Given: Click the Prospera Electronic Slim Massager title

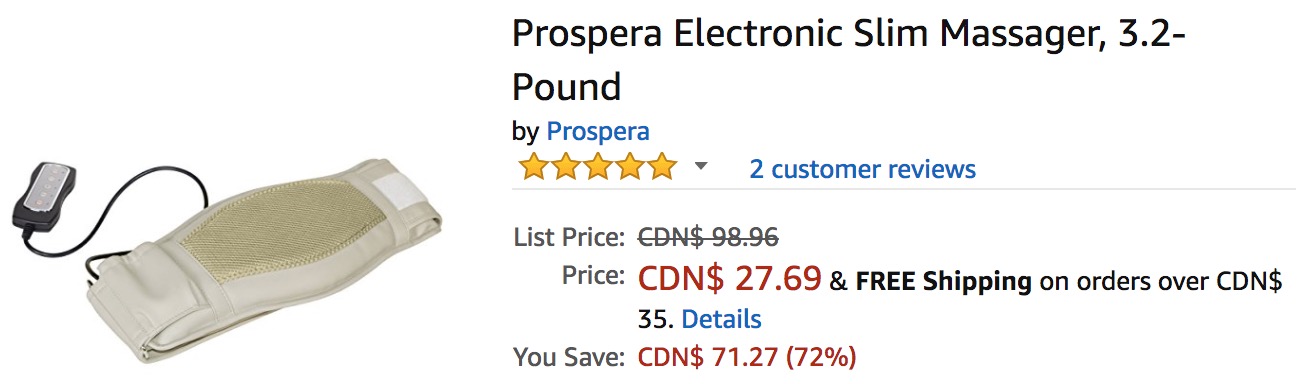Looking at the screenshot, I should (x=849, y=60).
